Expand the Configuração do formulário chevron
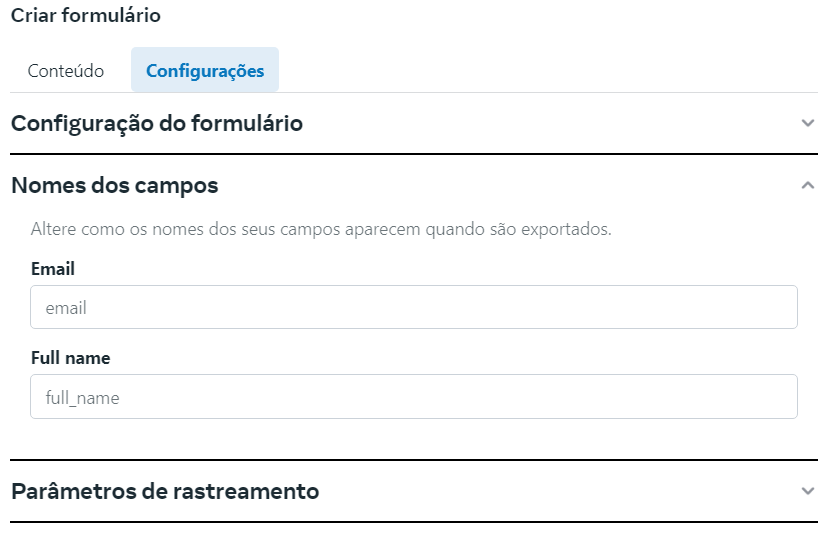This screenshot has height=542, width=839. (808, 123)
